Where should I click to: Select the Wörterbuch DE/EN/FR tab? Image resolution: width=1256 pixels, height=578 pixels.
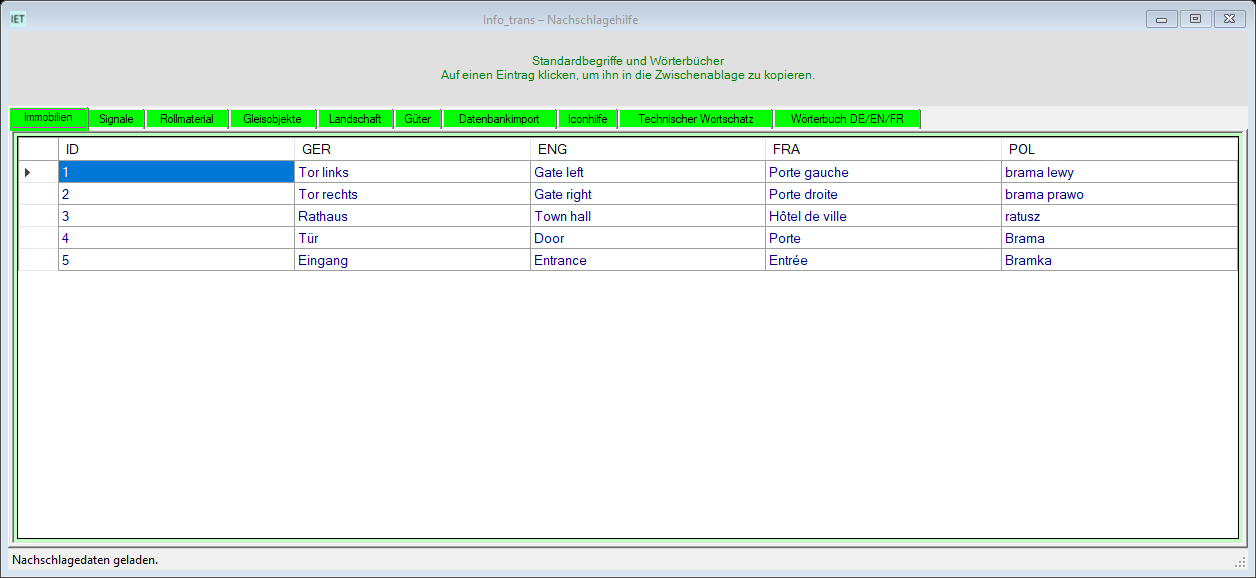[847, 119]
